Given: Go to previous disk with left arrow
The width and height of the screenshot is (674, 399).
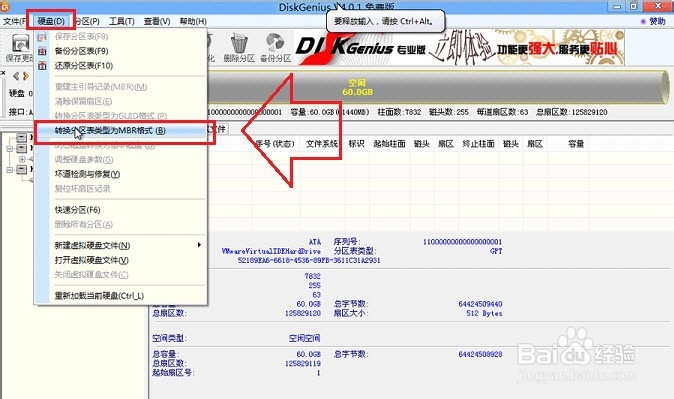Looking at the screenshot, I should (x=16, y=76).
